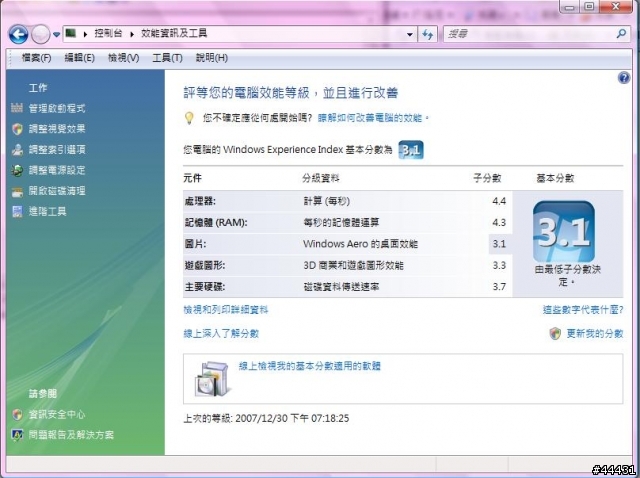Open the 工具(T) menu
Image resolution: width=640 pixels, height=478 pixels.
167,58
